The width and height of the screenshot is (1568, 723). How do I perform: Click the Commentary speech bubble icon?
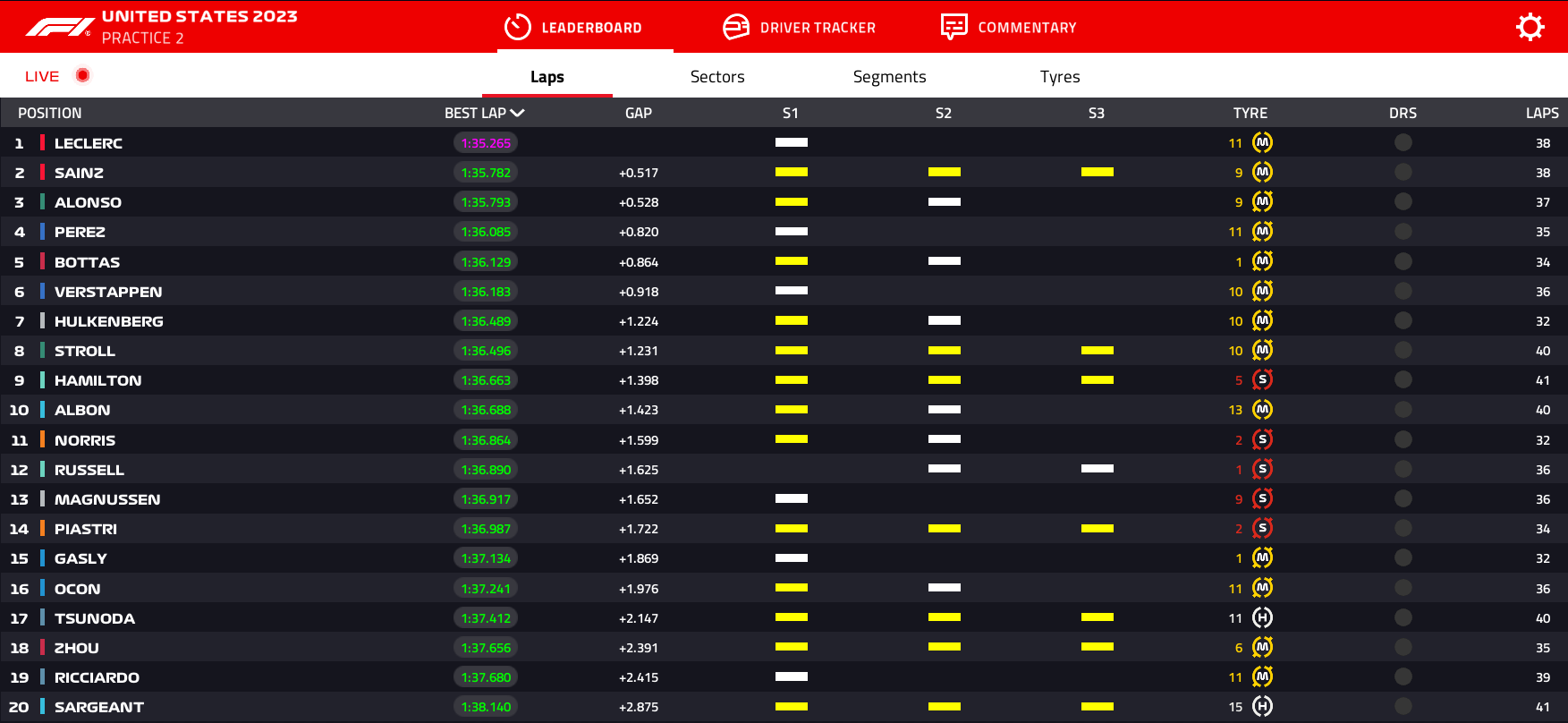coord(954,27)
